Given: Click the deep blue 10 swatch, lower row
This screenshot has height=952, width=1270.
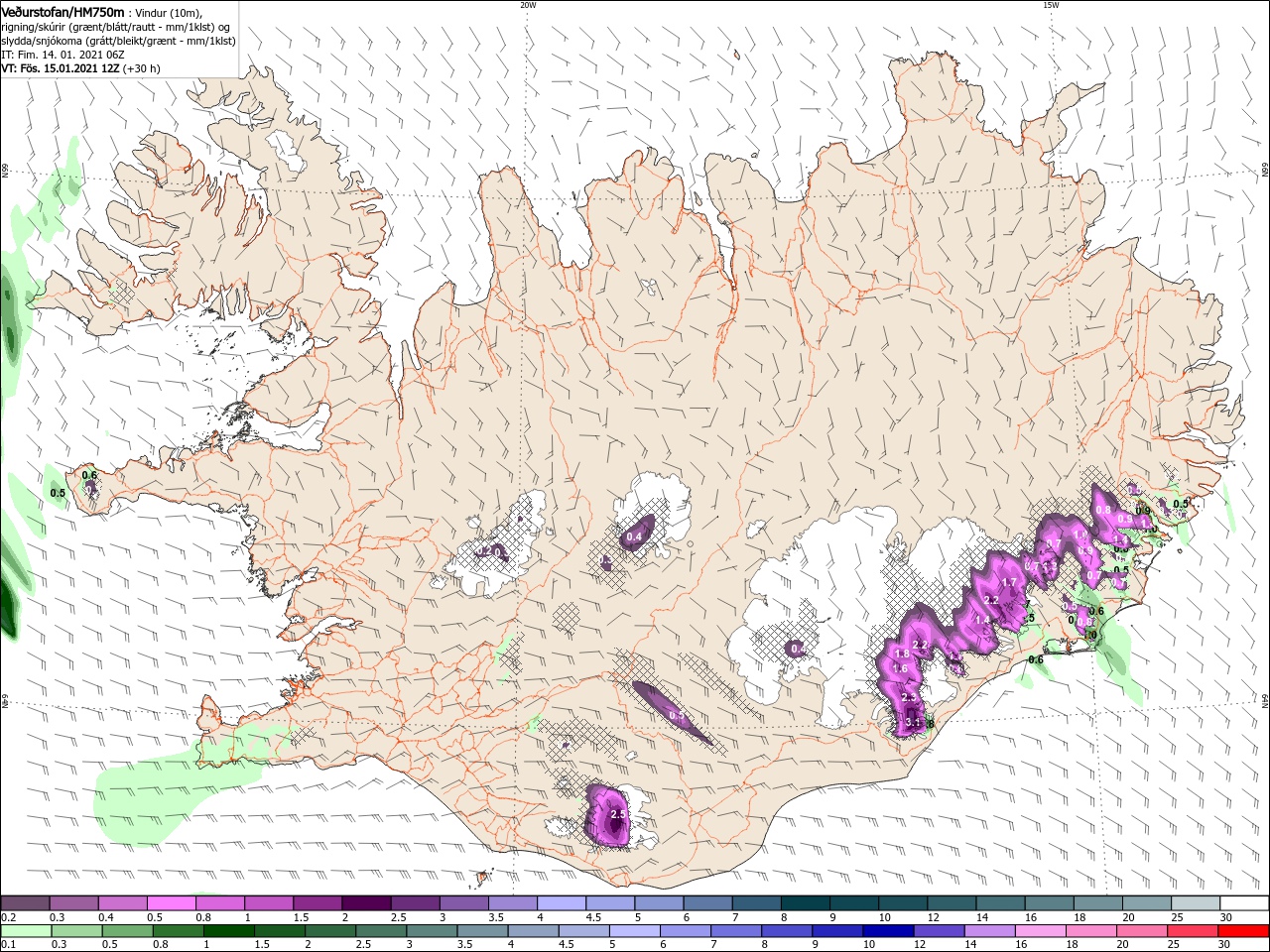Looking at the screenshot, I should tap(888, 930).
